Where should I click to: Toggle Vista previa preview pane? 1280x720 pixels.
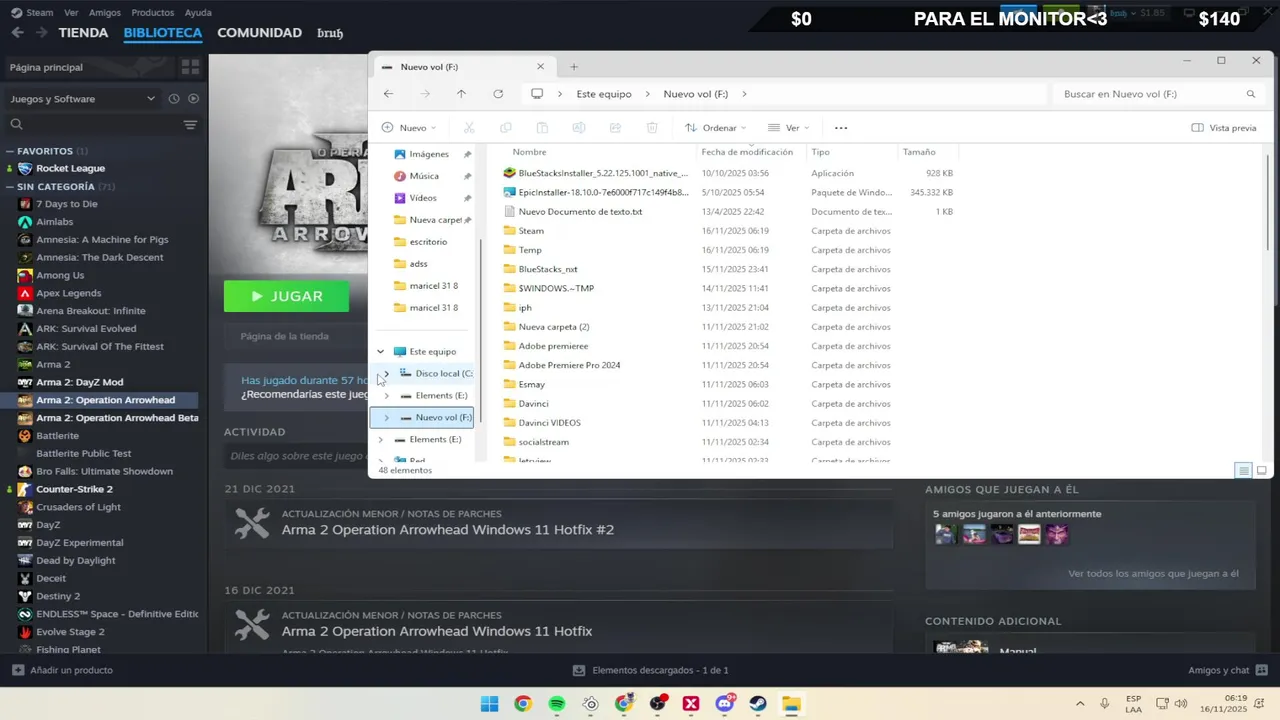[x=1224, y=128]
